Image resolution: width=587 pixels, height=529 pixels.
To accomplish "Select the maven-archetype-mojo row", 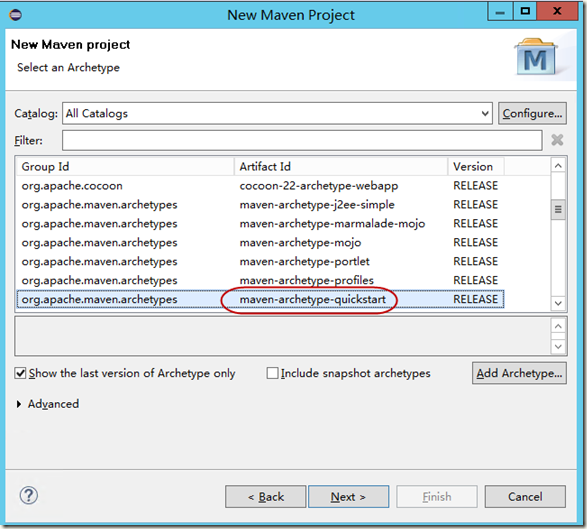I will 260,243.
